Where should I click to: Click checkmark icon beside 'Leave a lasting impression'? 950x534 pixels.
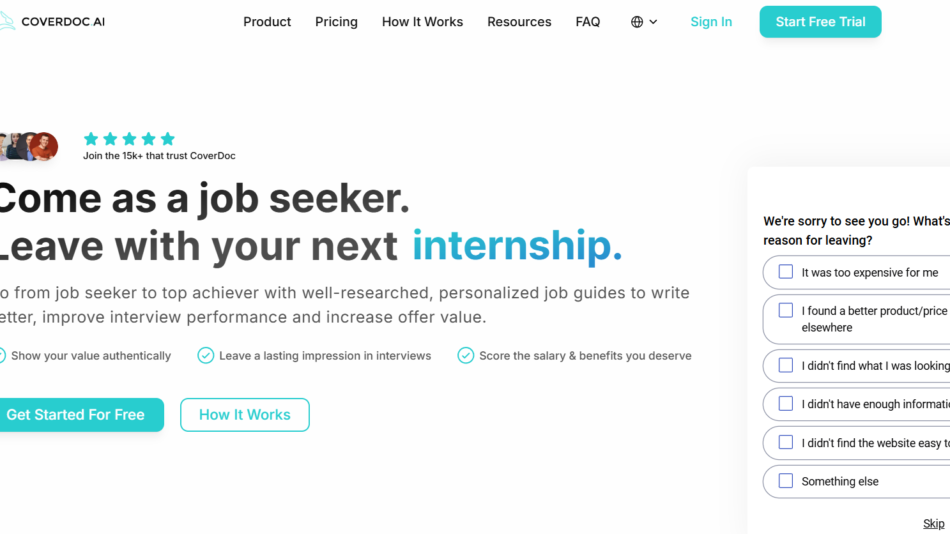coord(206,355)
